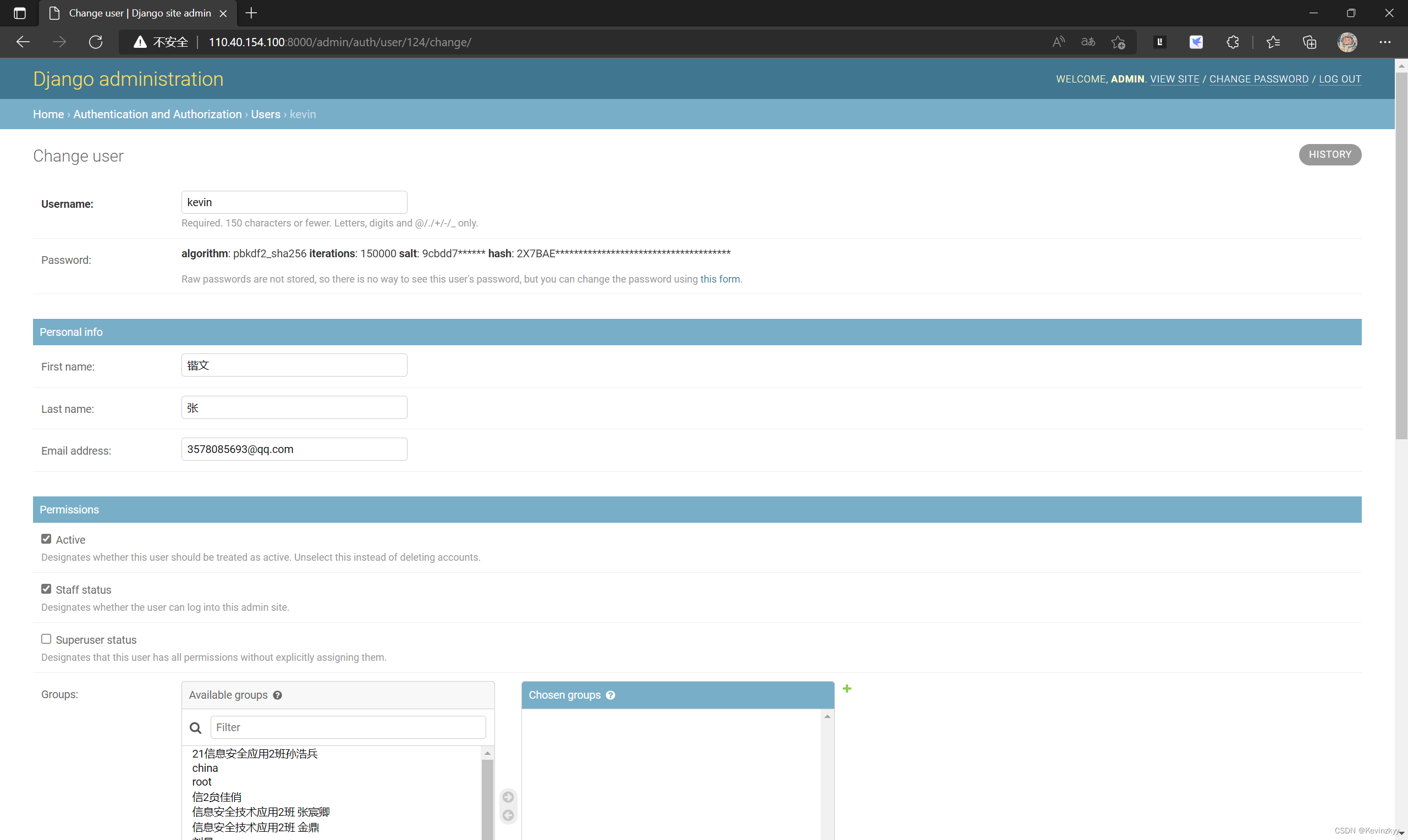Toggle the Active checkbox
Screen dimensions: 1408x840
46,539
